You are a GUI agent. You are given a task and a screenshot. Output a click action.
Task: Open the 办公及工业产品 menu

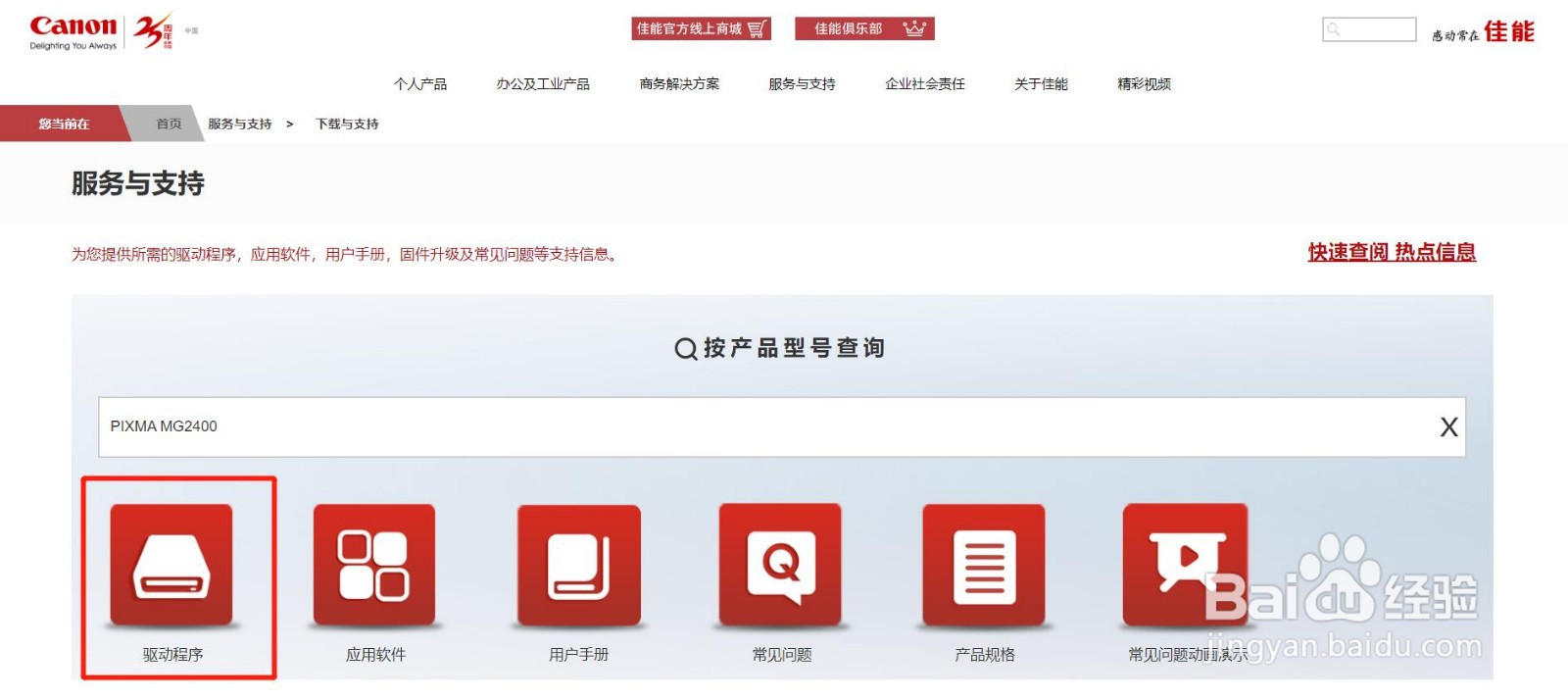543,84
